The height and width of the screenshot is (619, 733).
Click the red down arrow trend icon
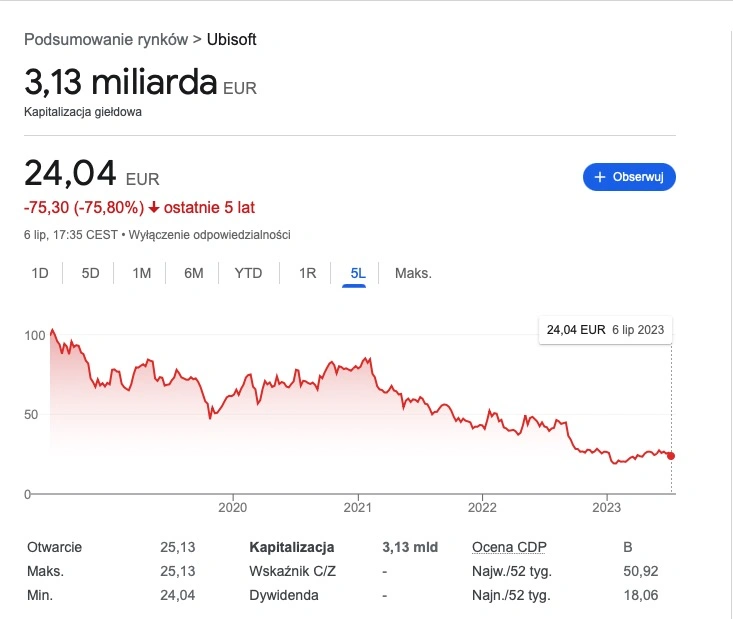[x=153, y=208]
